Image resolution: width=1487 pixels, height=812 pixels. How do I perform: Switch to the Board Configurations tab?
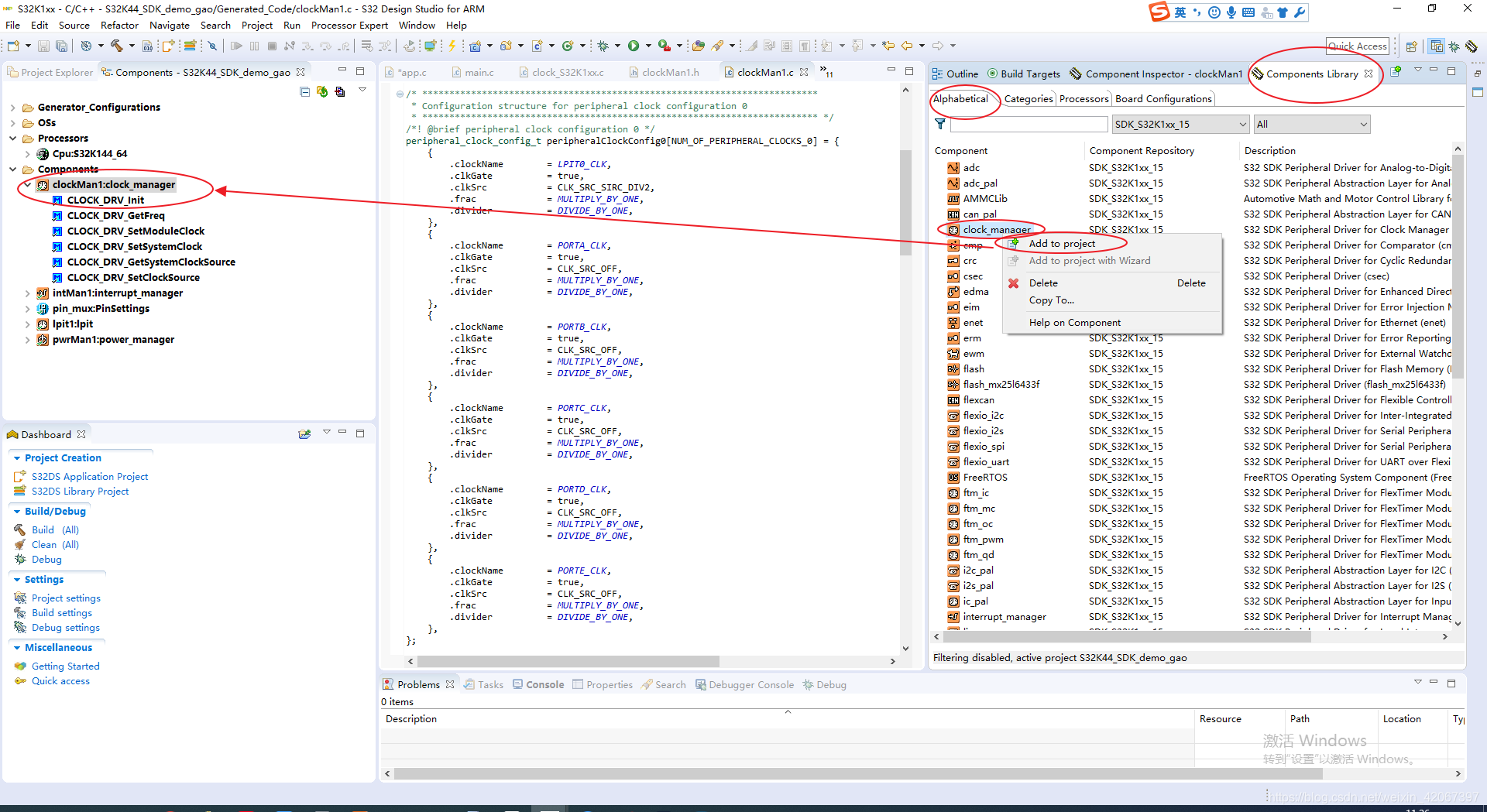pos(1163,98)
